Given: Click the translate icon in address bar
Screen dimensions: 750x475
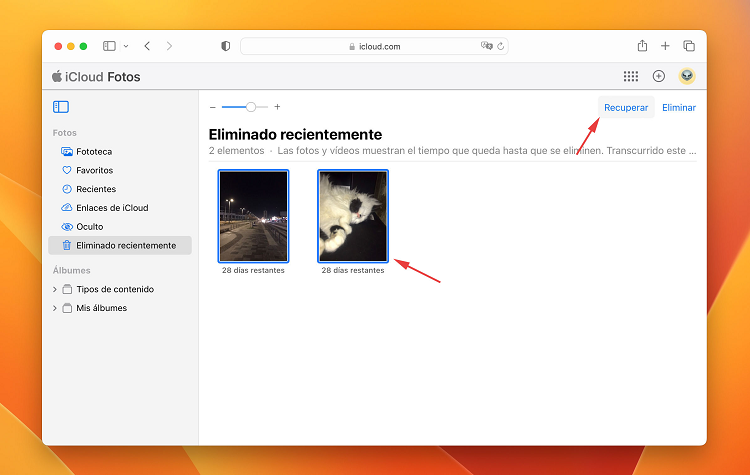Looking at the screenshot, I should point(486,46).
